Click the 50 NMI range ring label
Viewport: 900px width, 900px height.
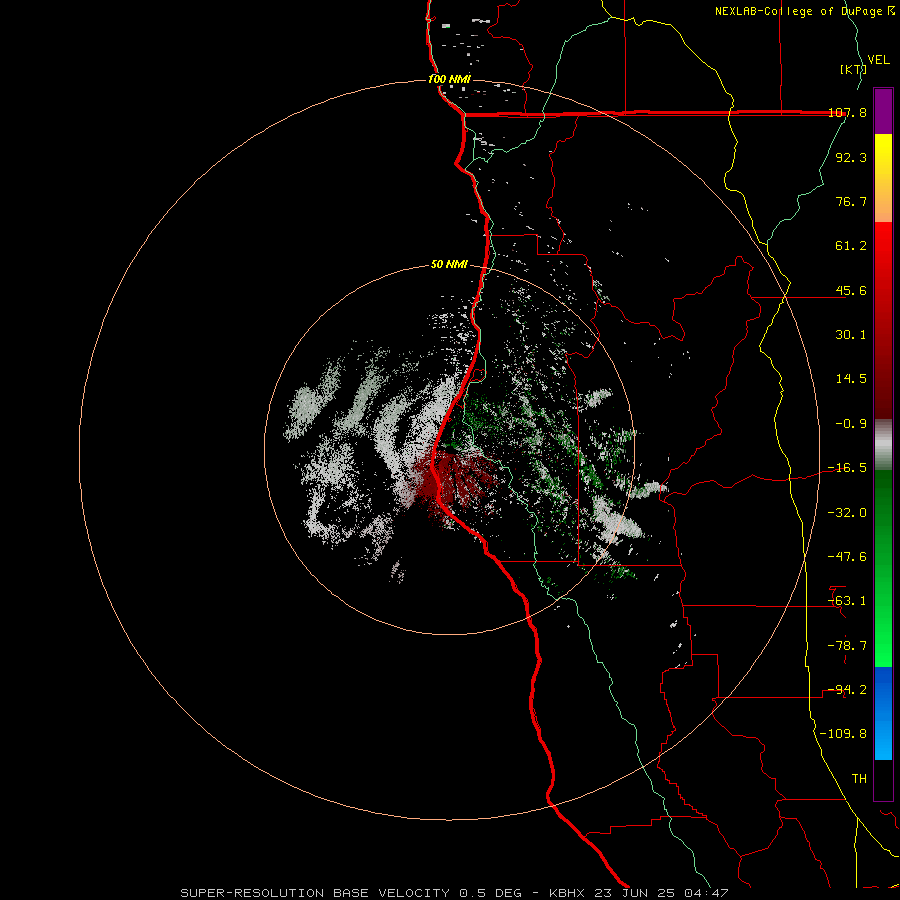[449, 265]
